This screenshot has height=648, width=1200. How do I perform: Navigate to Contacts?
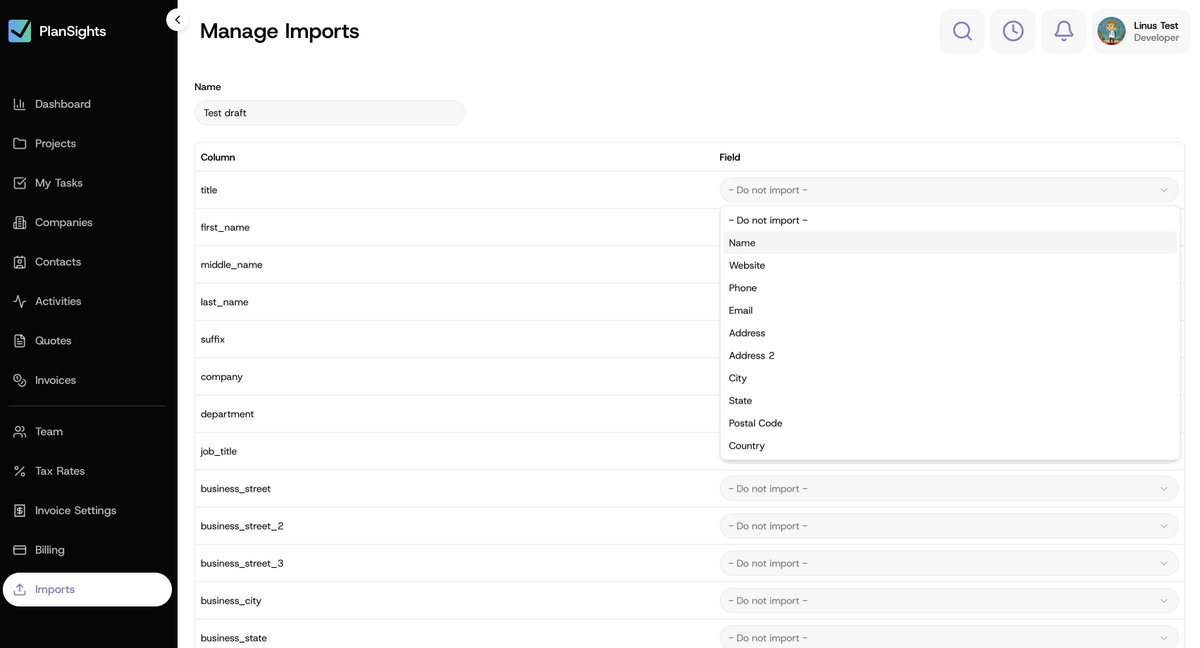pos(87,262)
